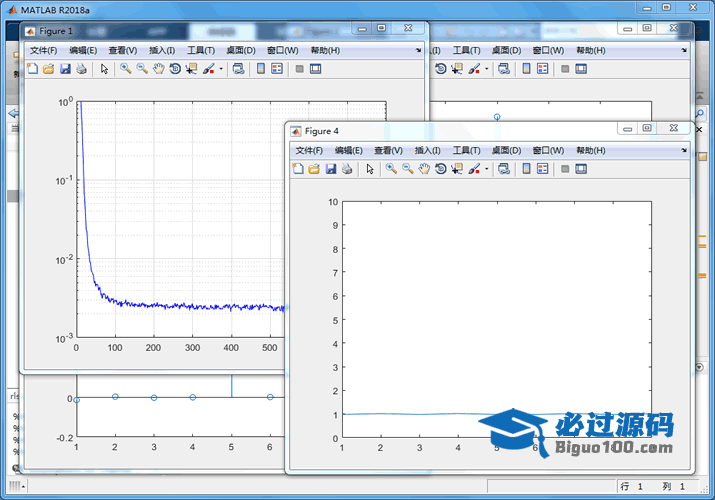Open 桌面(D) menu in Figure 1

[241, 51]
